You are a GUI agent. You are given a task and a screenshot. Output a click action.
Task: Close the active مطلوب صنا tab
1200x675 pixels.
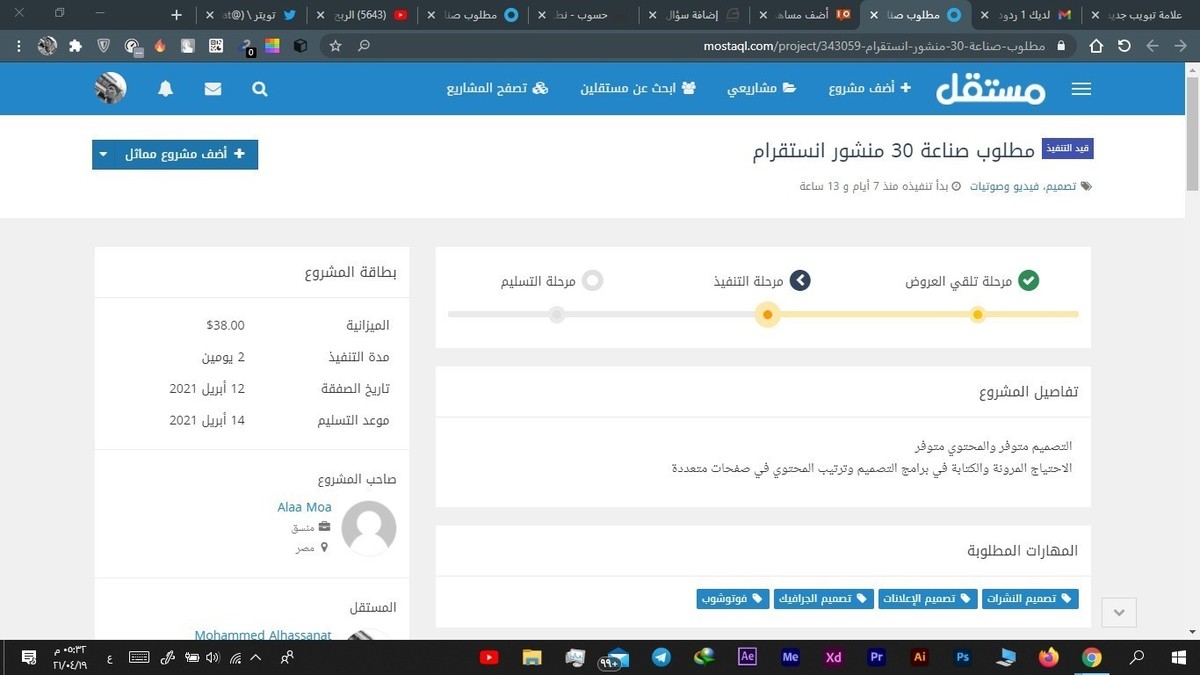point(875,15)
